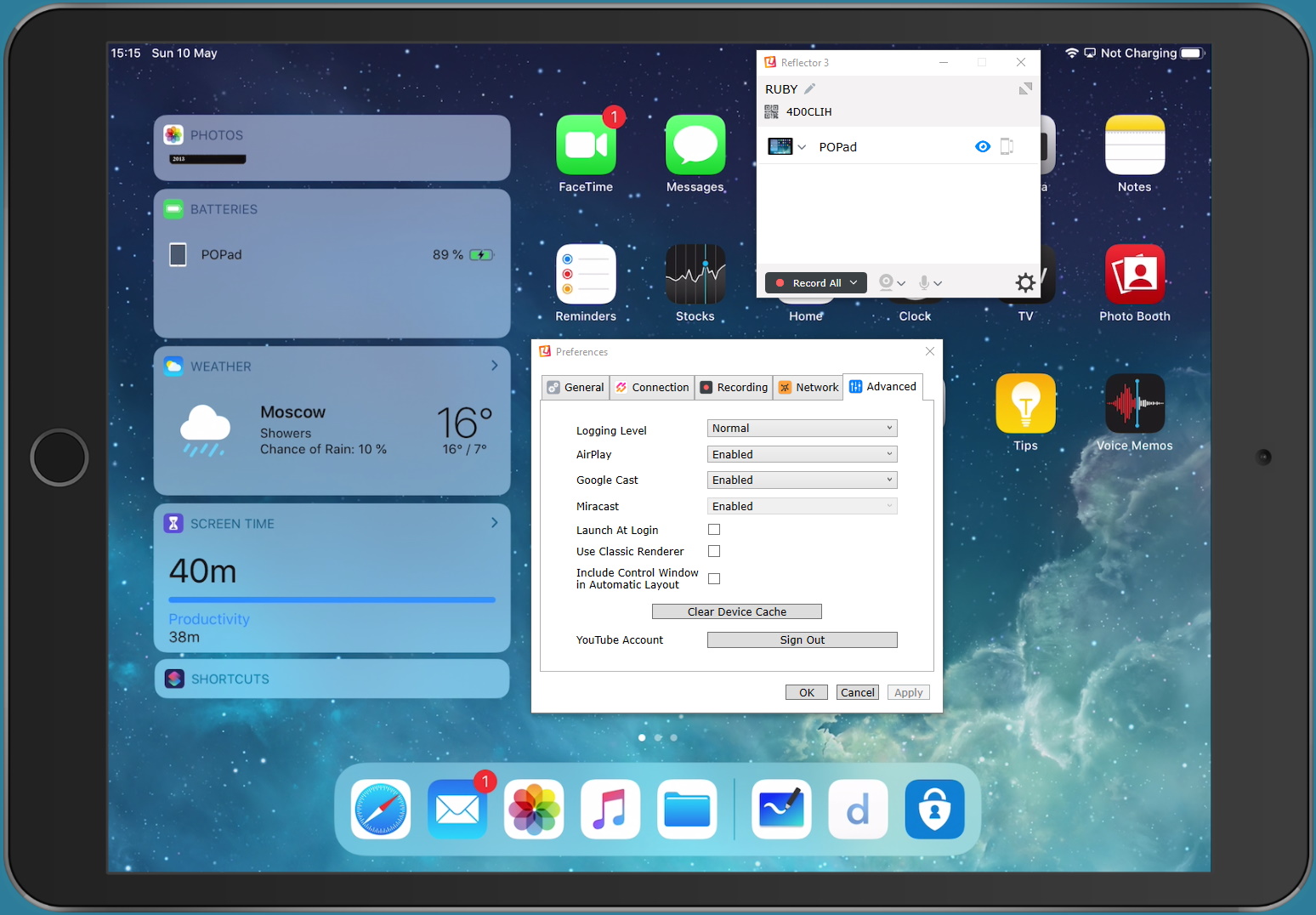Open the blue padlock app in dock
This screenshot has width=1316, height=915.
click(934, 810)
